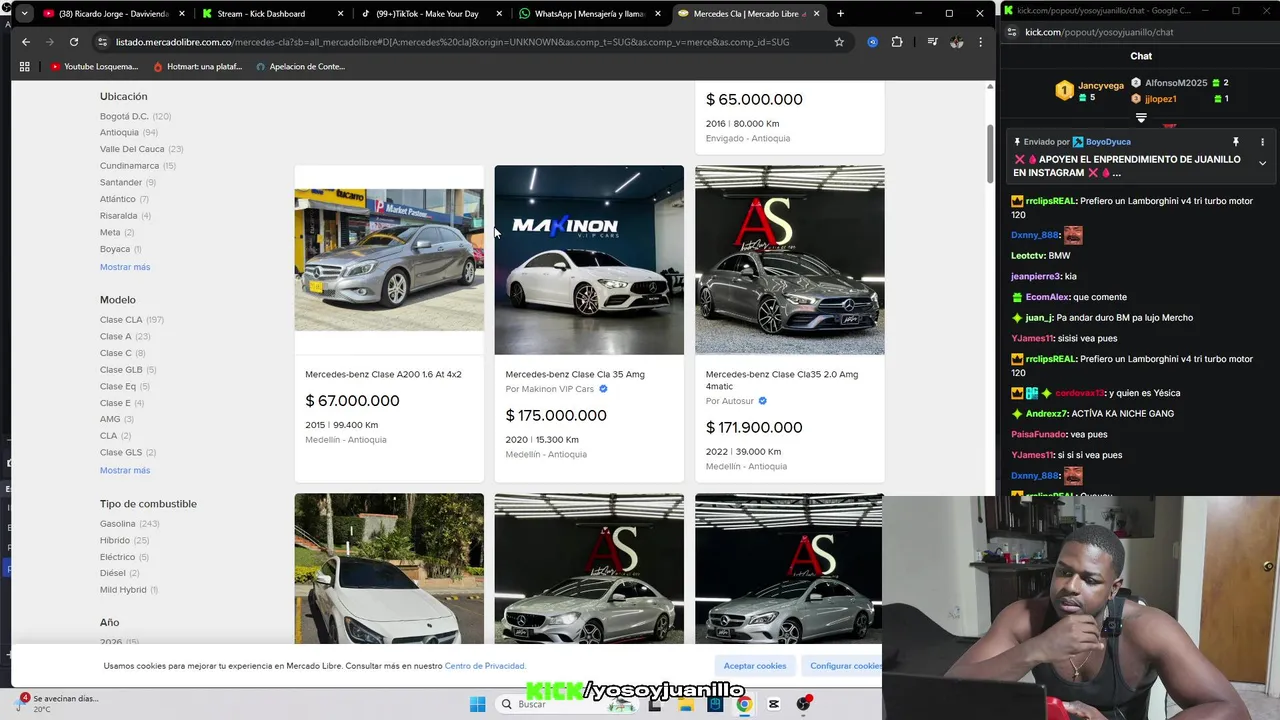Open the grey Cla35 2.0 Amg 4matic photo
Viewport: 1280px width, 720px height.
790,260
